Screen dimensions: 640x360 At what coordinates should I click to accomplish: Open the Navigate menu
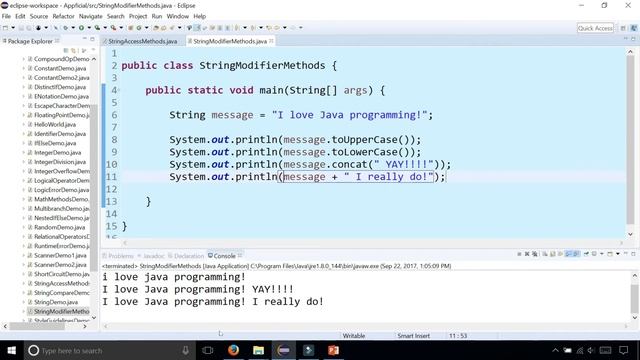pyautogui.click(x=91, y=16)
